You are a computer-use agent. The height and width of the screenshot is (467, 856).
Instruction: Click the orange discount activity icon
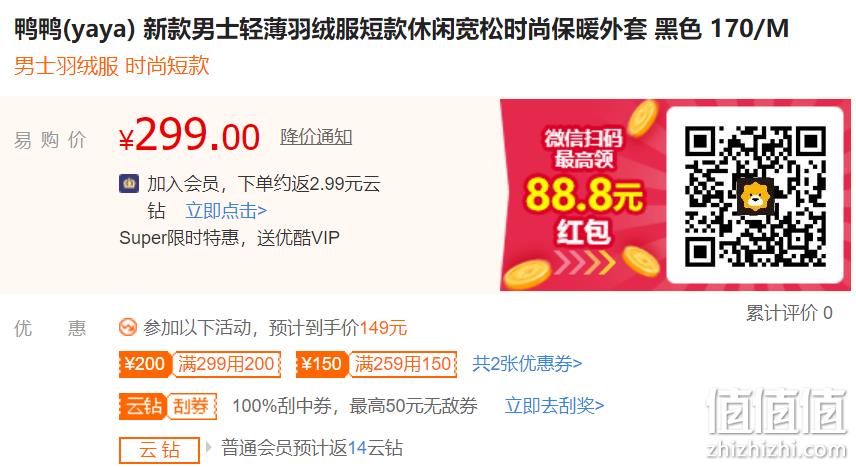point(128,327)
